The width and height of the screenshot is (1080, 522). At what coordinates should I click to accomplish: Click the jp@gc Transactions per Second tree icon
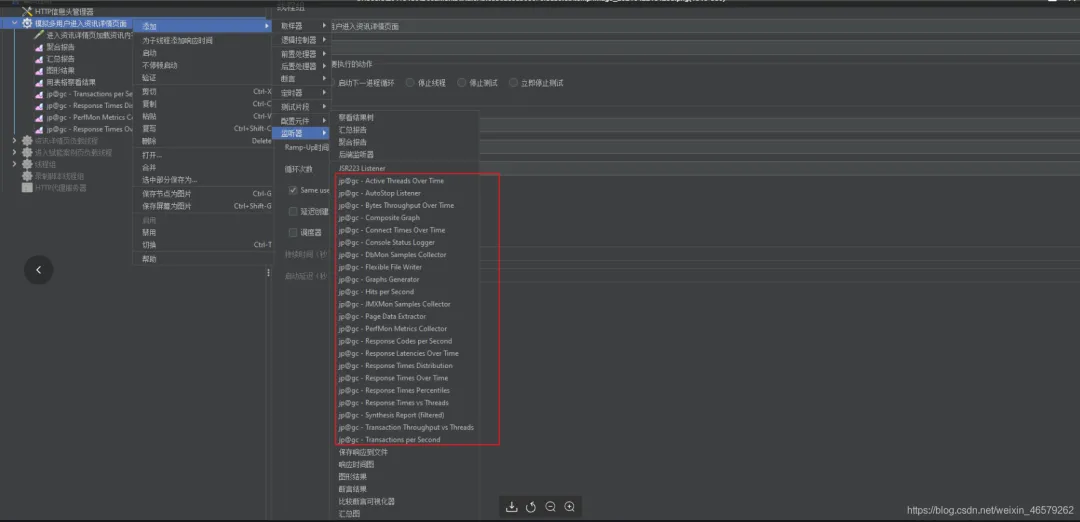(39, 94)
